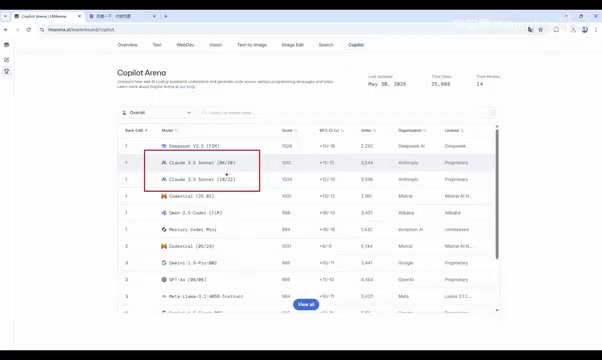Switch to the Text leaderboard tab
The width and height of the screenshot is (602, 360).
(x=157, y=45)
